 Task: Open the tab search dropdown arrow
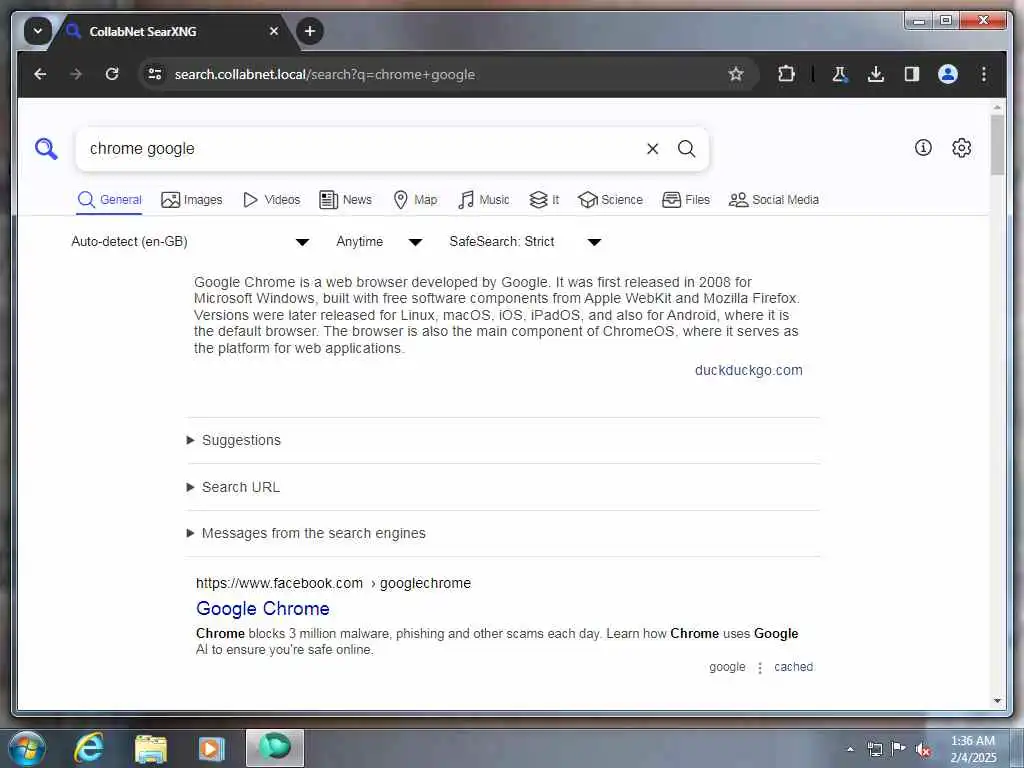38,31
